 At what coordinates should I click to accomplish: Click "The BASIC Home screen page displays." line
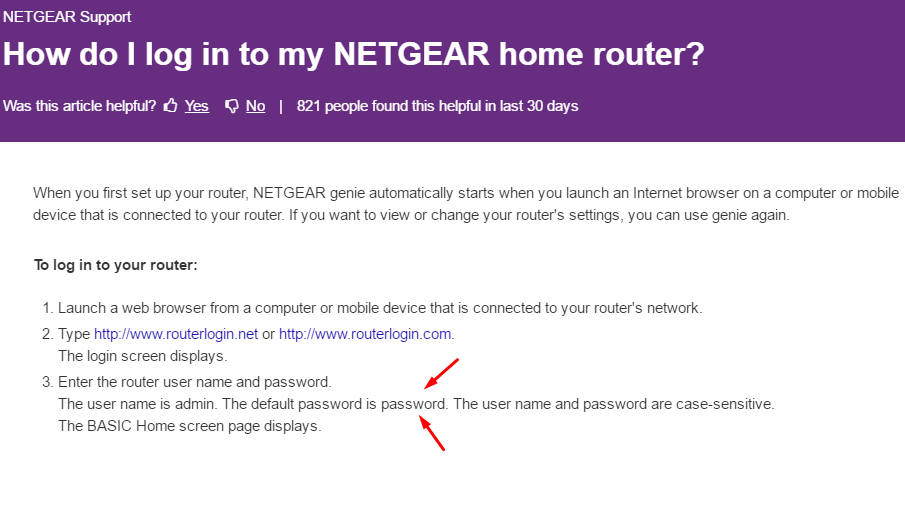point(189,426)
